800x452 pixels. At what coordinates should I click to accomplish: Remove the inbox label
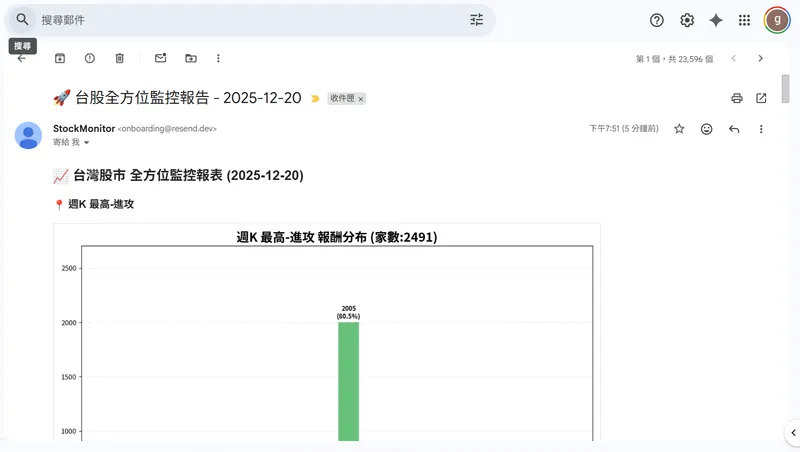tap(361, 99)
